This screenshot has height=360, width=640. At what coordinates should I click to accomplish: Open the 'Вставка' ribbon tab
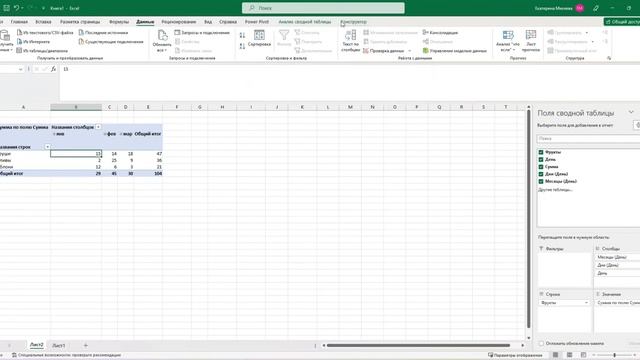(43, 22)
